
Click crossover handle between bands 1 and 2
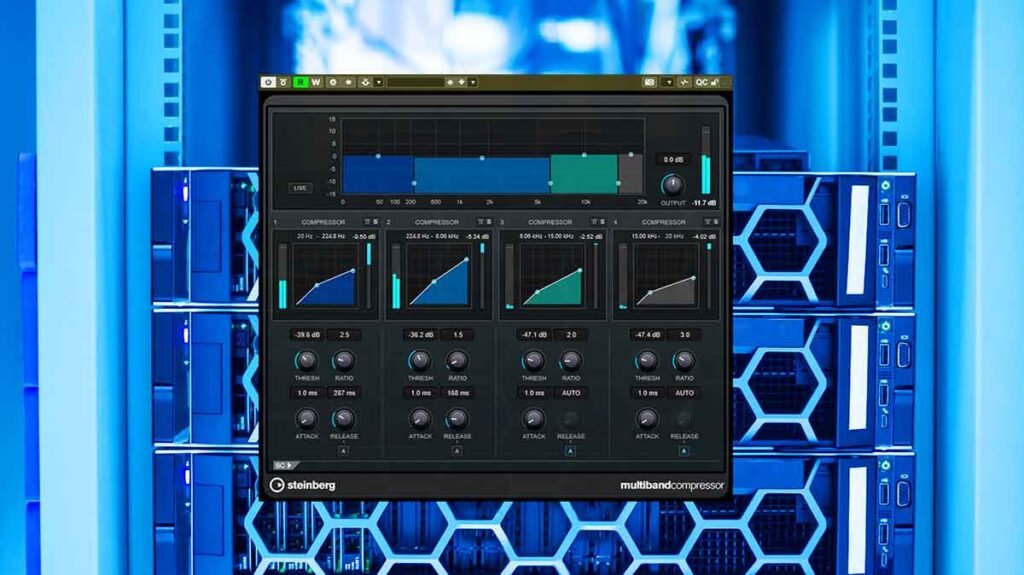[414, 184]
